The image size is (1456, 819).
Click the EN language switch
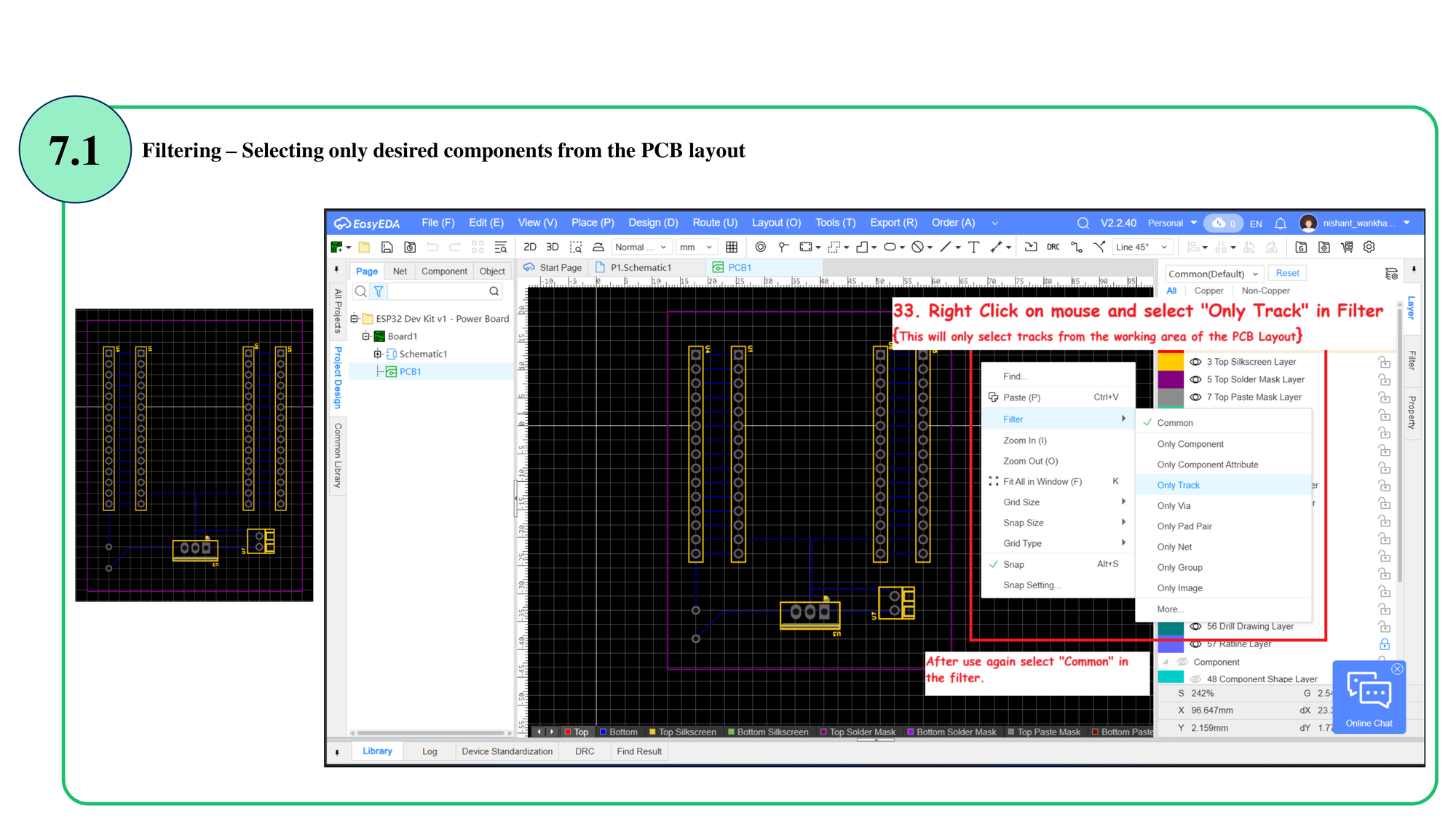[1256, 223]
